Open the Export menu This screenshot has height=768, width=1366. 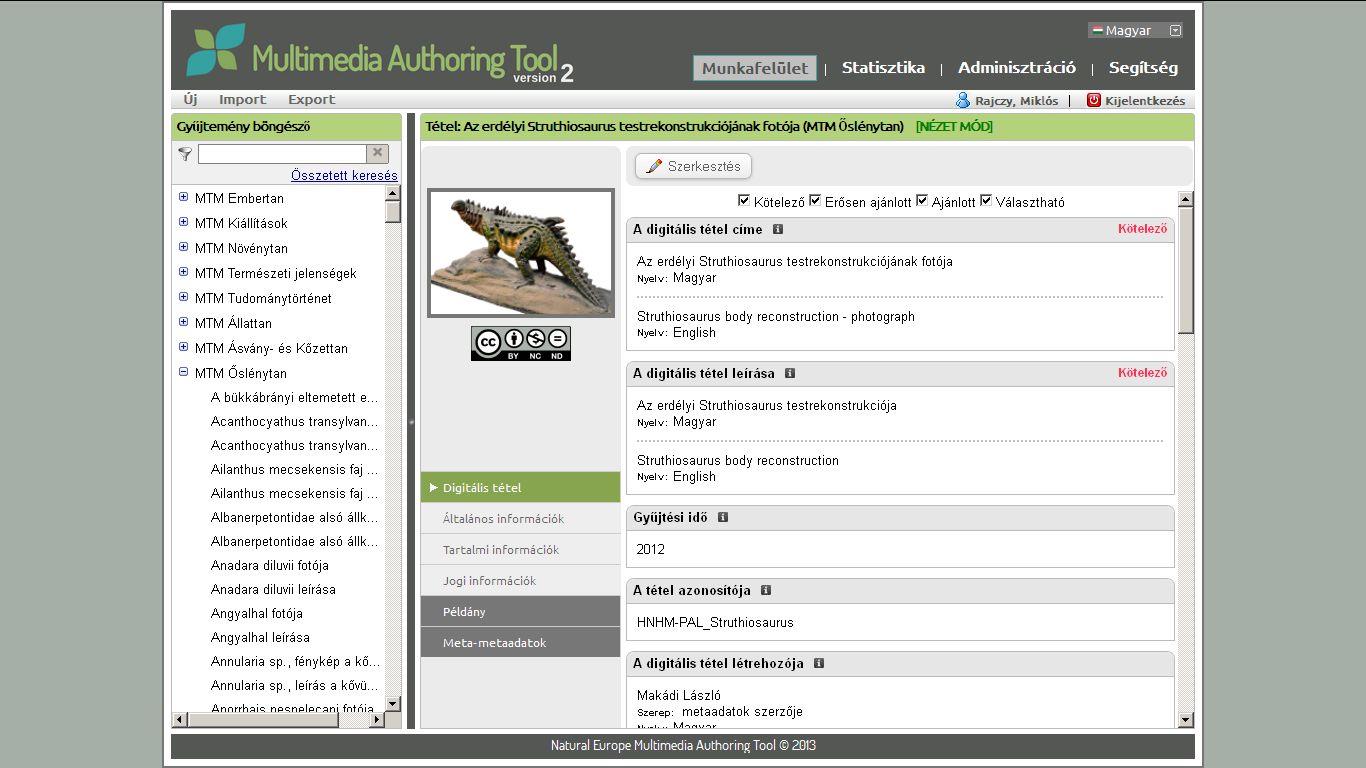pyautogui.click(x=312, y=100)
